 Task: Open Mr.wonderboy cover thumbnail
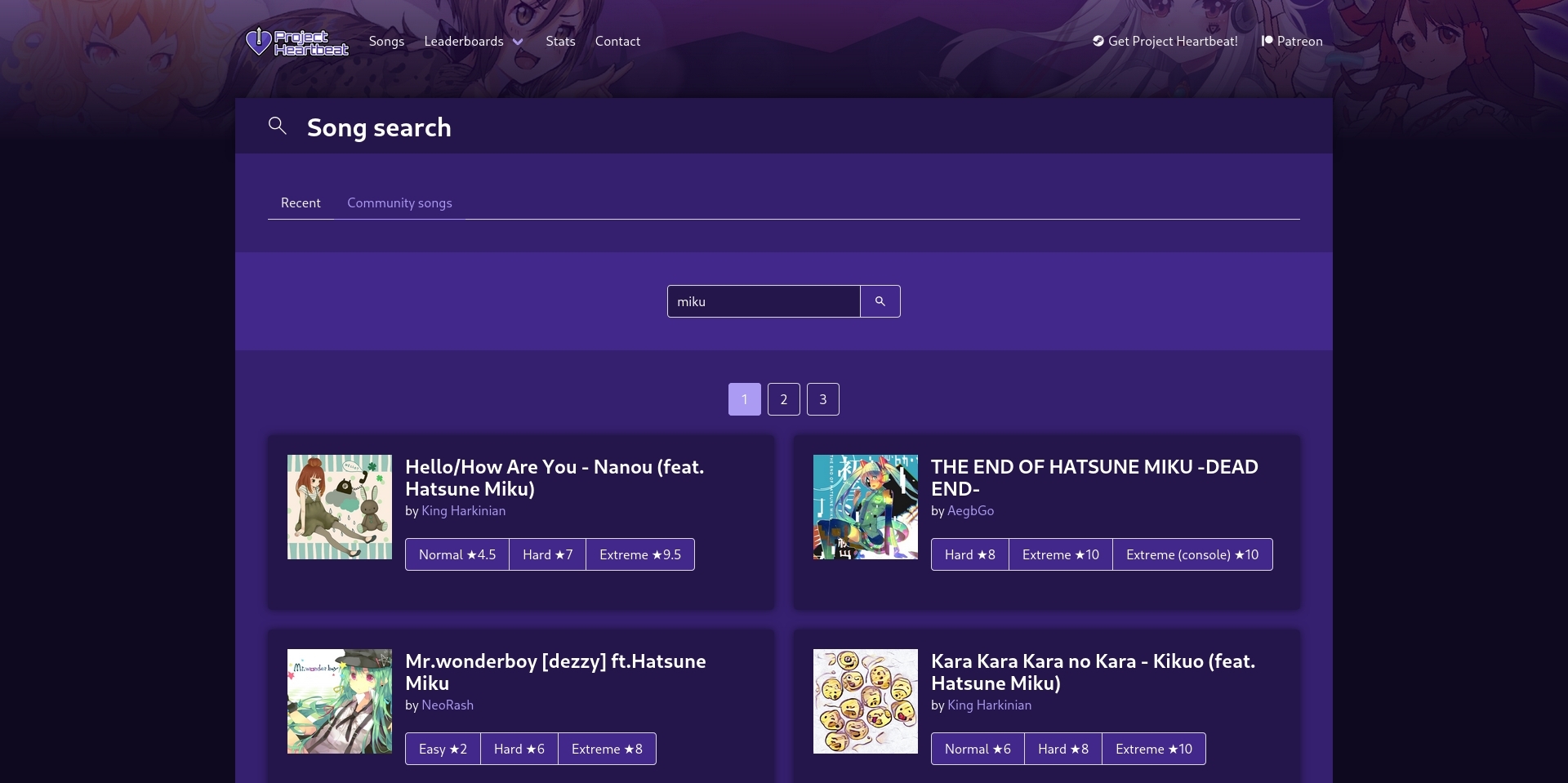pos(340,701)
